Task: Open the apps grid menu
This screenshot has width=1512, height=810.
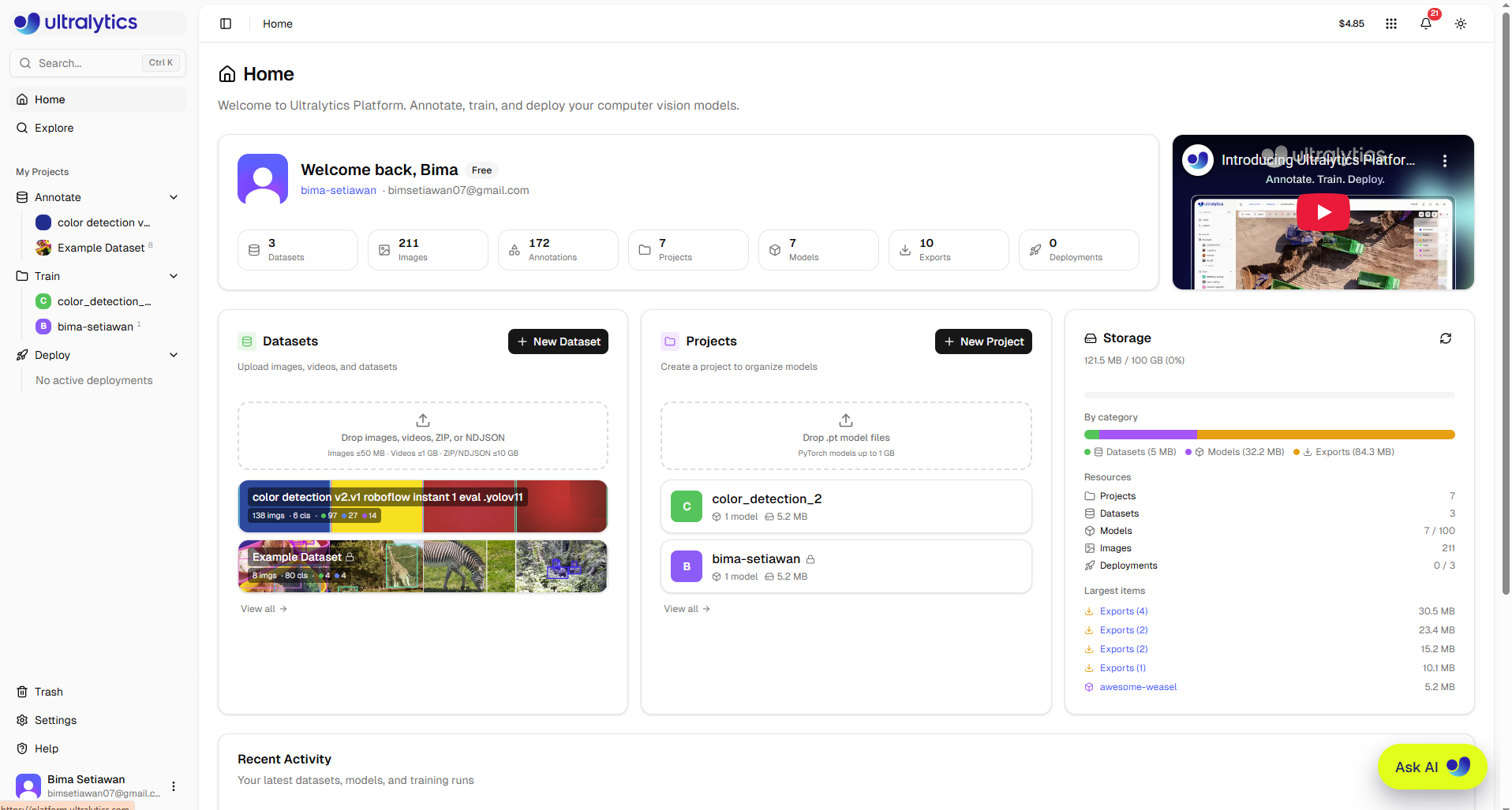Action: (x=1391, y=24)
